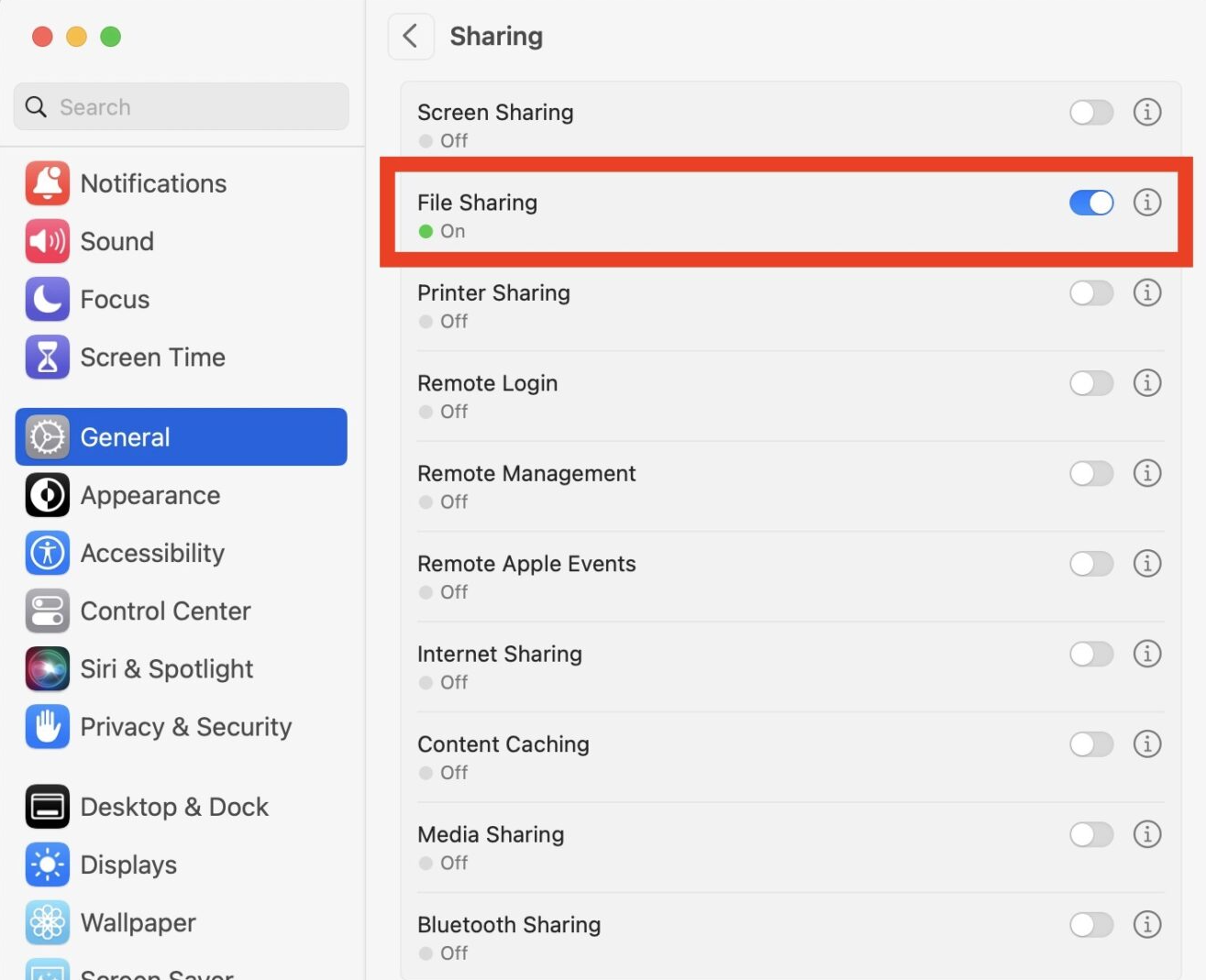Click the Sound speaker icon
Image resolution: width=1206 pixels, height=980 pixels.
click(47, 241)
